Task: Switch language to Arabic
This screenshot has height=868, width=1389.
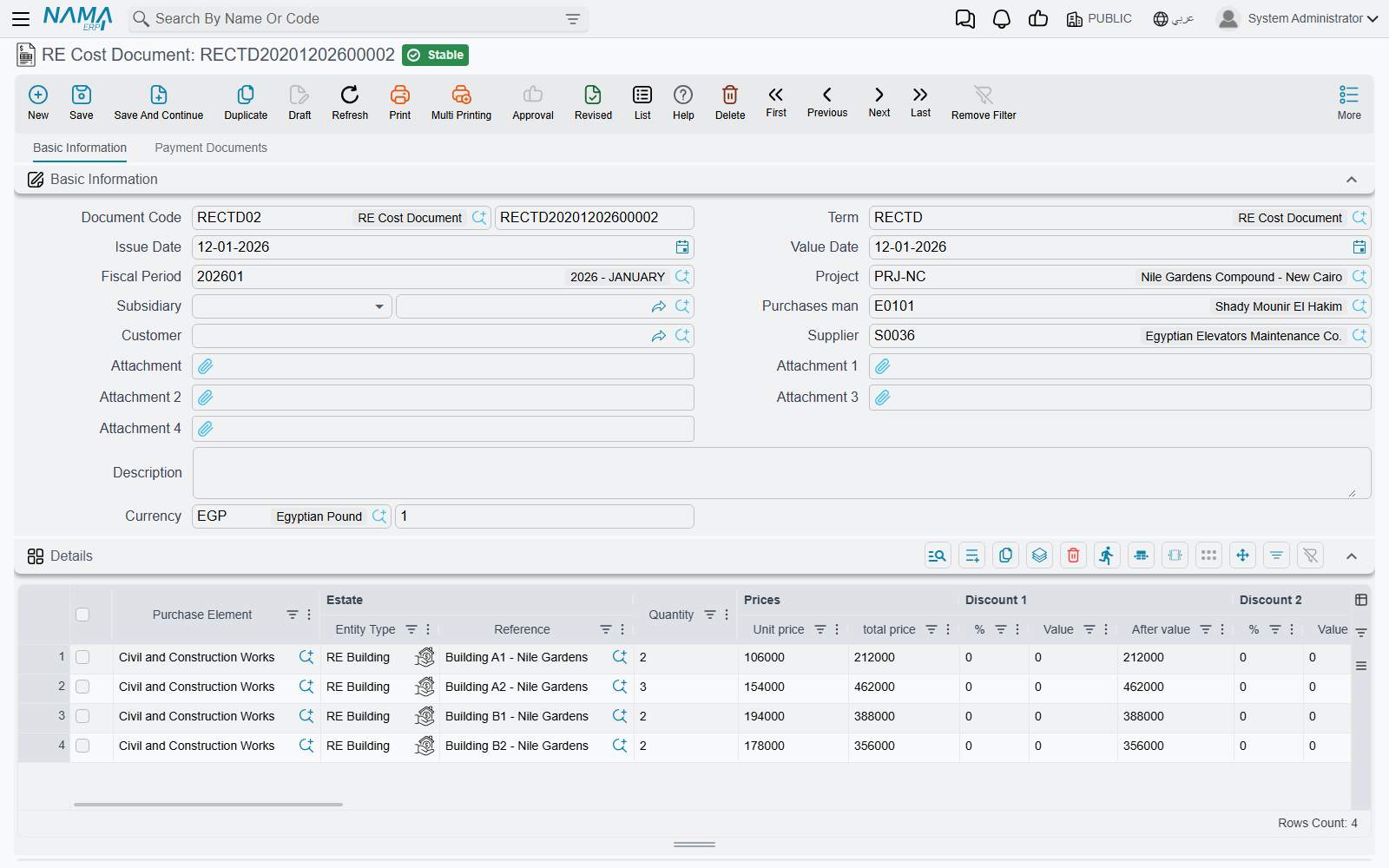Action: point(1174,18)
